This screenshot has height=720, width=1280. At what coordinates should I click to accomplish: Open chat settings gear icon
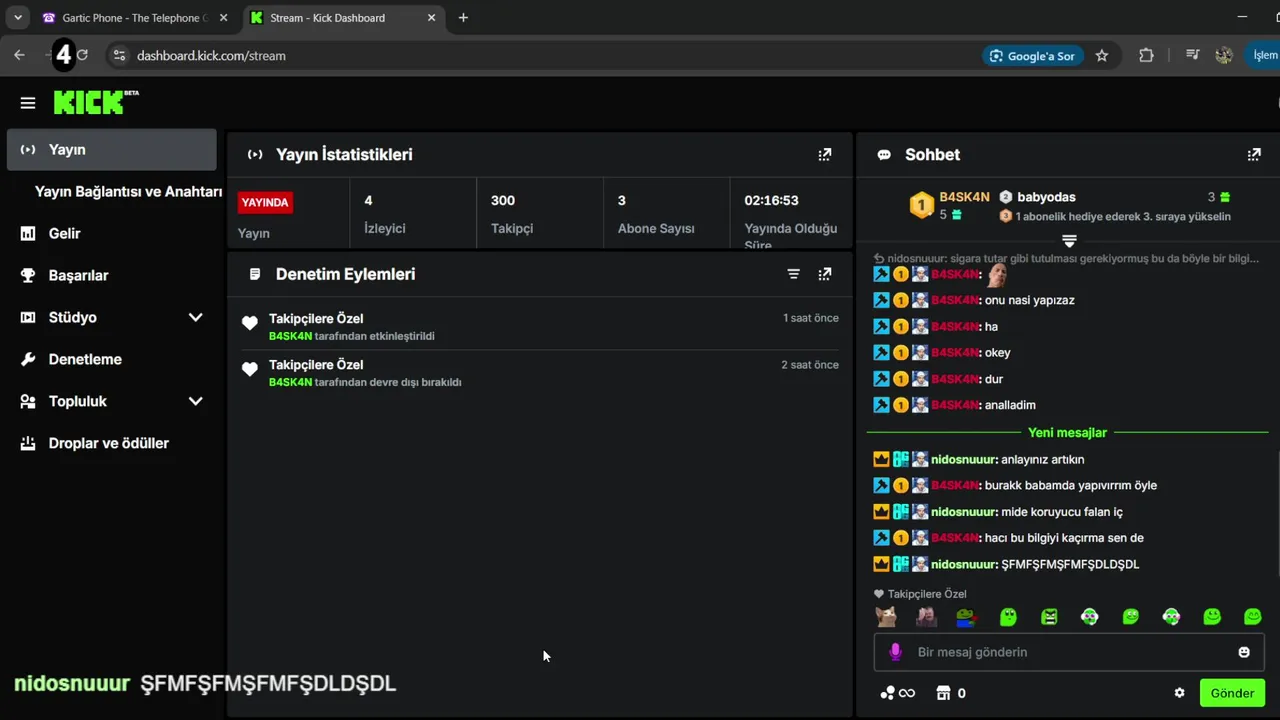(x=1179, y=693)
